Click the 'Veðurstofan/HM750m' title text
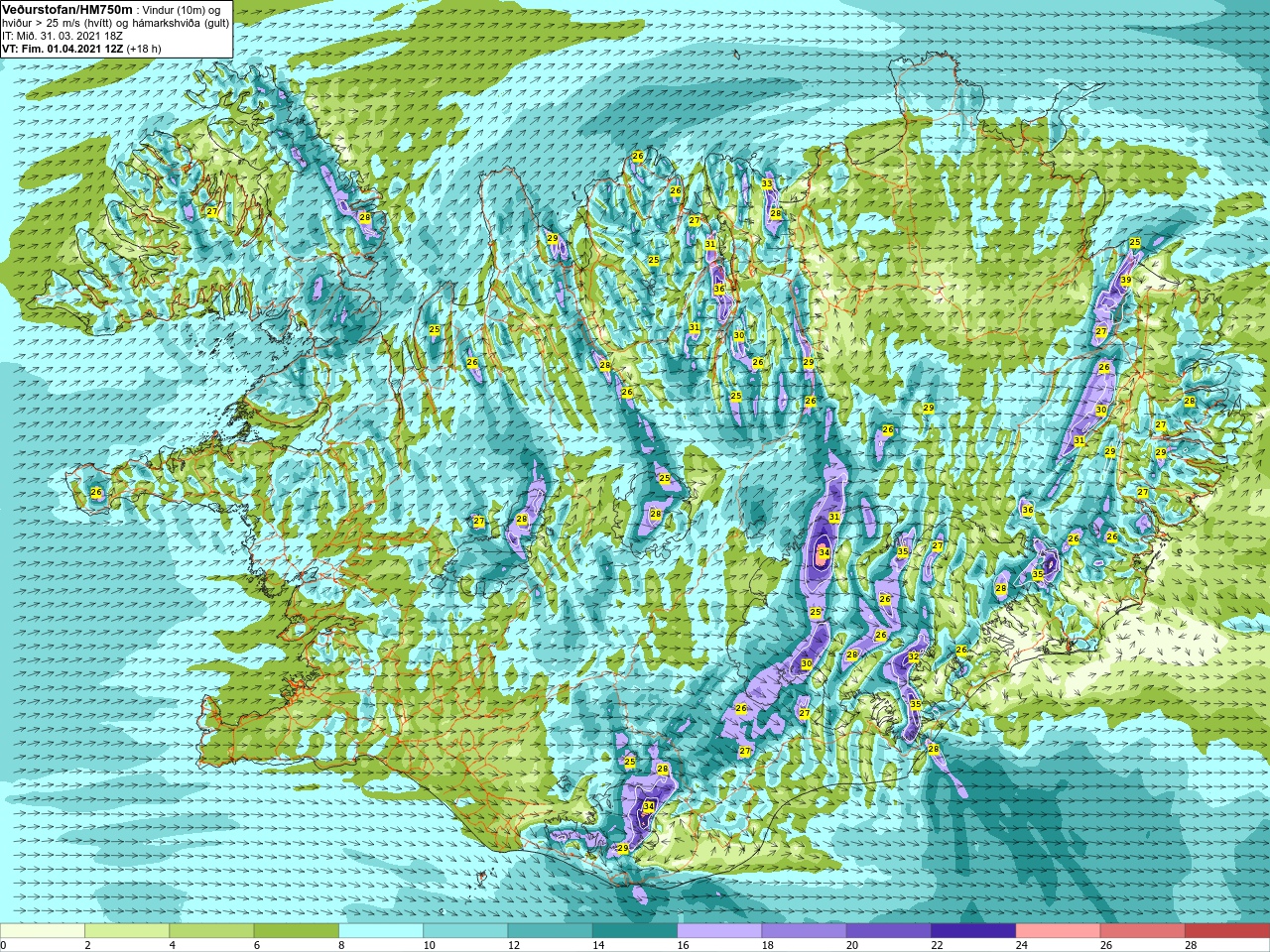 (66, 9)
